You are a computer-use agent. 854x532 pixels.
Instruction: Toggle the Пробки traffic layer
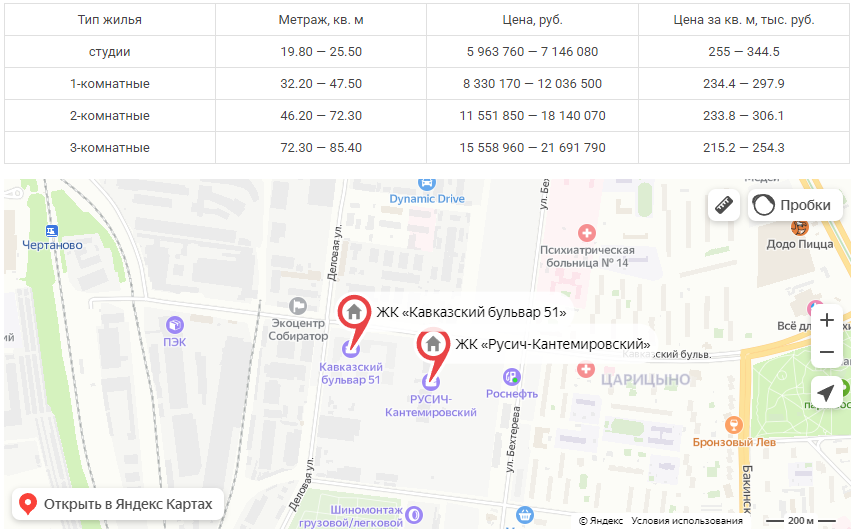coord(795,205)
